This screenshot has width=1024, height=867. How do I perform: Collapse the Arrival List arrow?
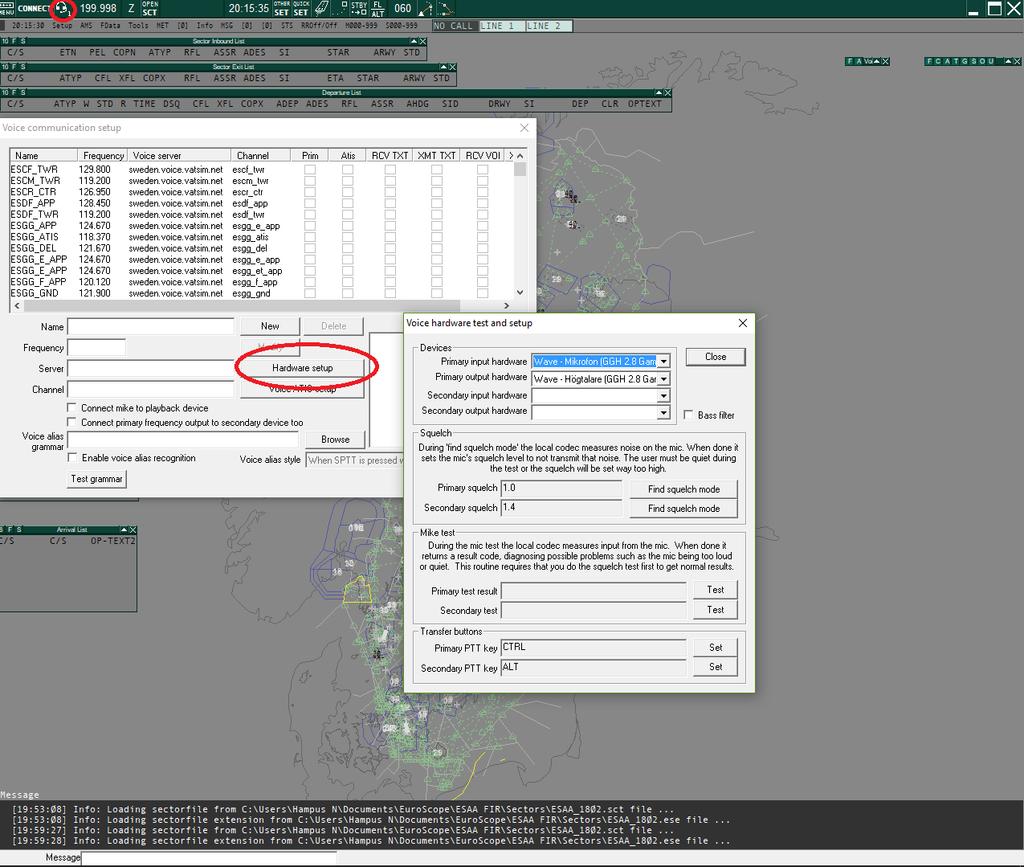click(123, 529)
